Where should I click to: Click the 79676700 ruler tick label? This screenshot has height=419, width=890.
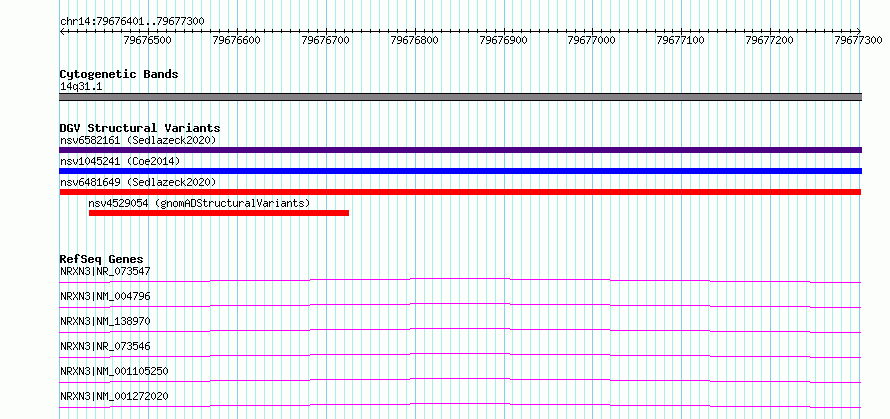326,40
